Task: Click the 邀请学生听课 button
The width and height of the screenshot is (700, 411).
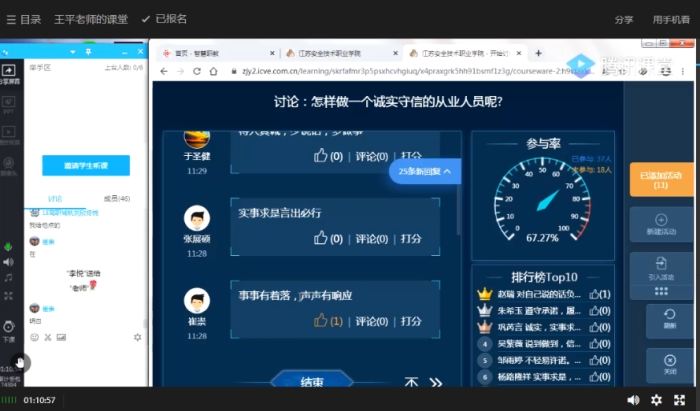Action: tap(86, 165)
